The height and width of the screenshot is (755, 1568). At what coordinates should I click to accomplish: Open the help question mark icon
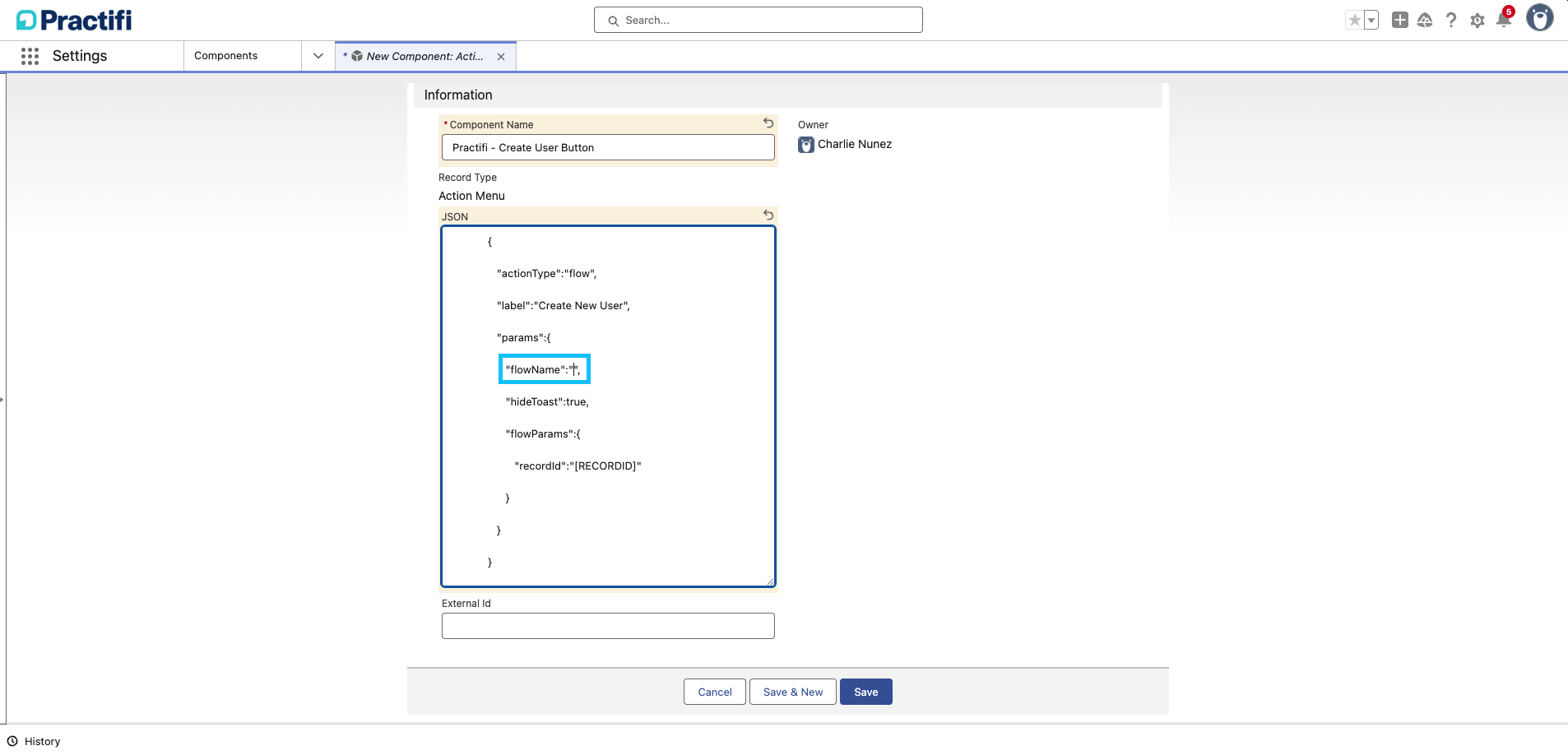point(1451,21)
